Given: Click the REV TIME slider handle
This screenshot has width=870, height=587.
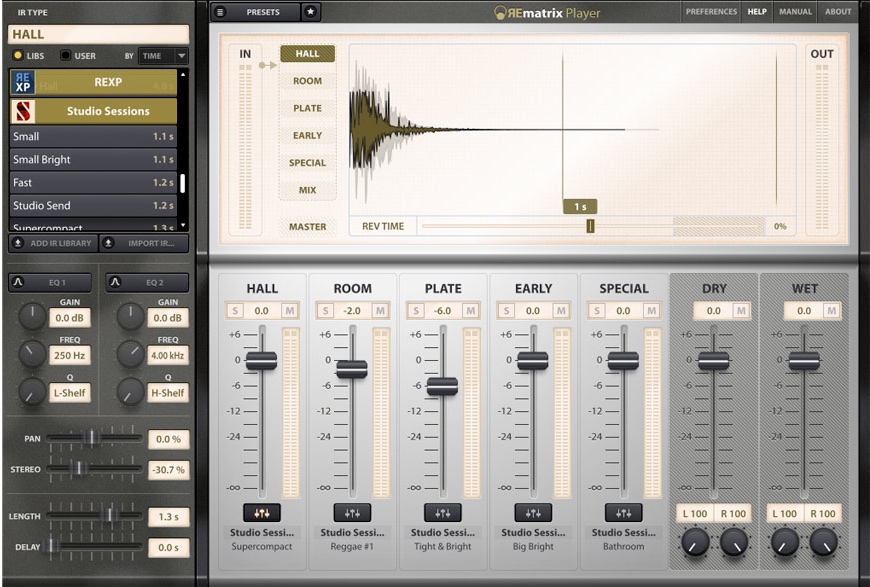Looking at the screenshot, I should (590, 226).
